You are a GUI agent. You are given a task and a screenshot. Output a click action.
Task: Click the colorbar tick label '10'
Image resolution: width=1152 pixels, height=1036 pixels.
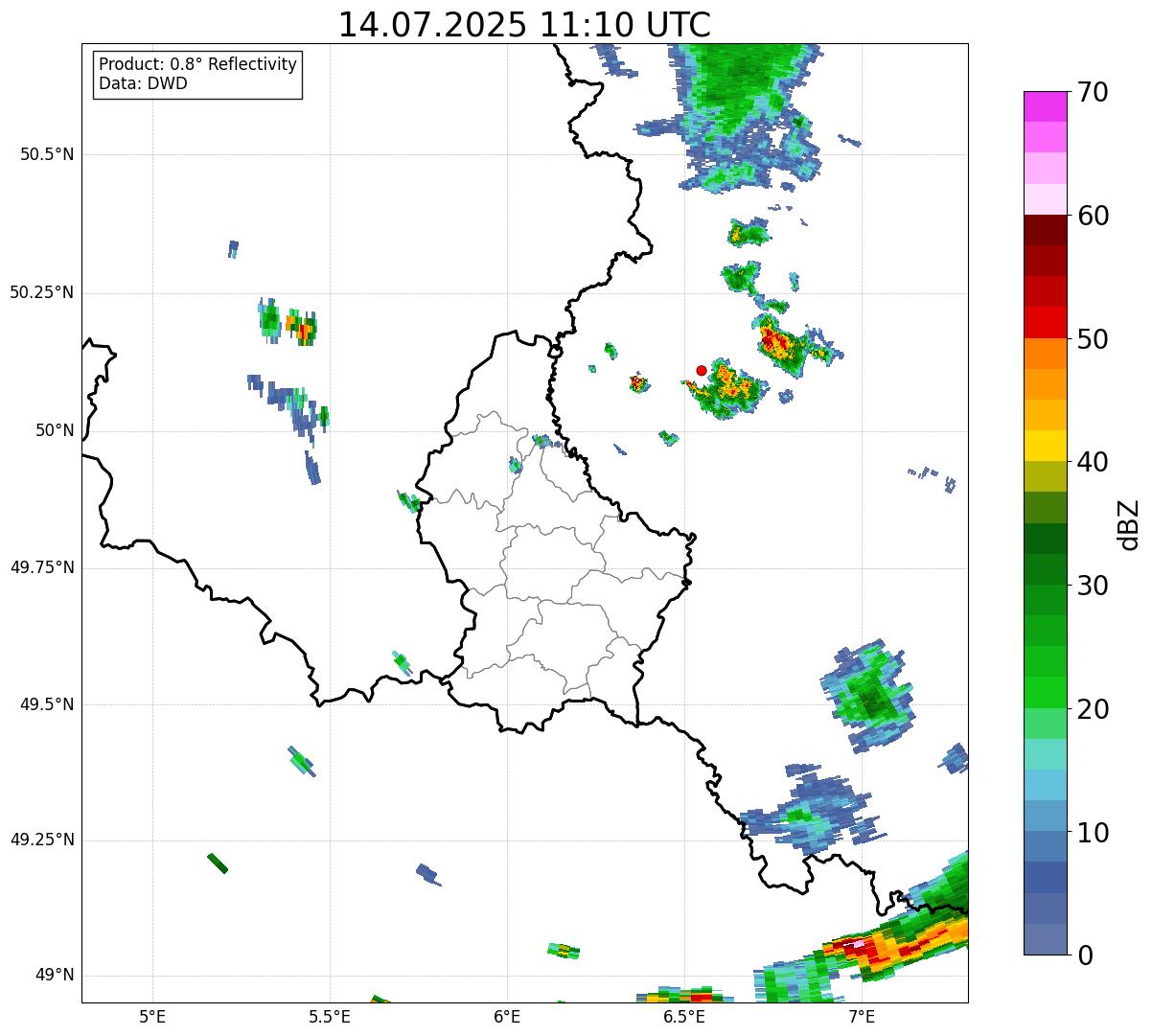coord(1093,833)
